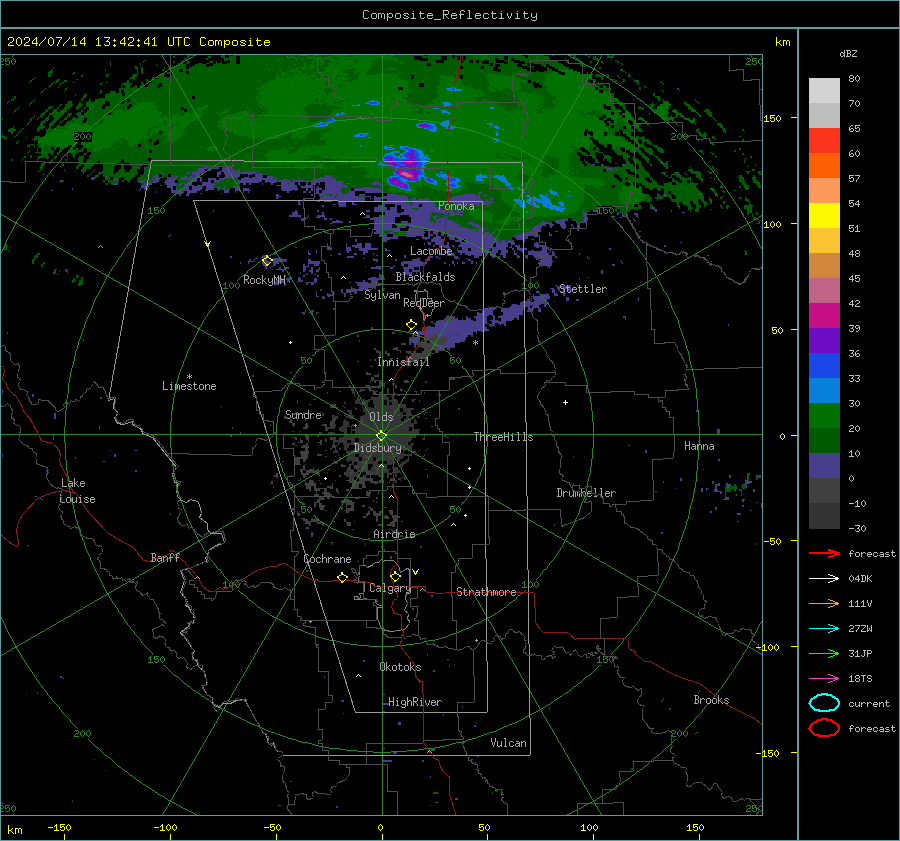The width and height of the screenshot is (900, 841).
Task: Click the yellow 54-51 dBZ color swatch
Action: click(824, 215)
